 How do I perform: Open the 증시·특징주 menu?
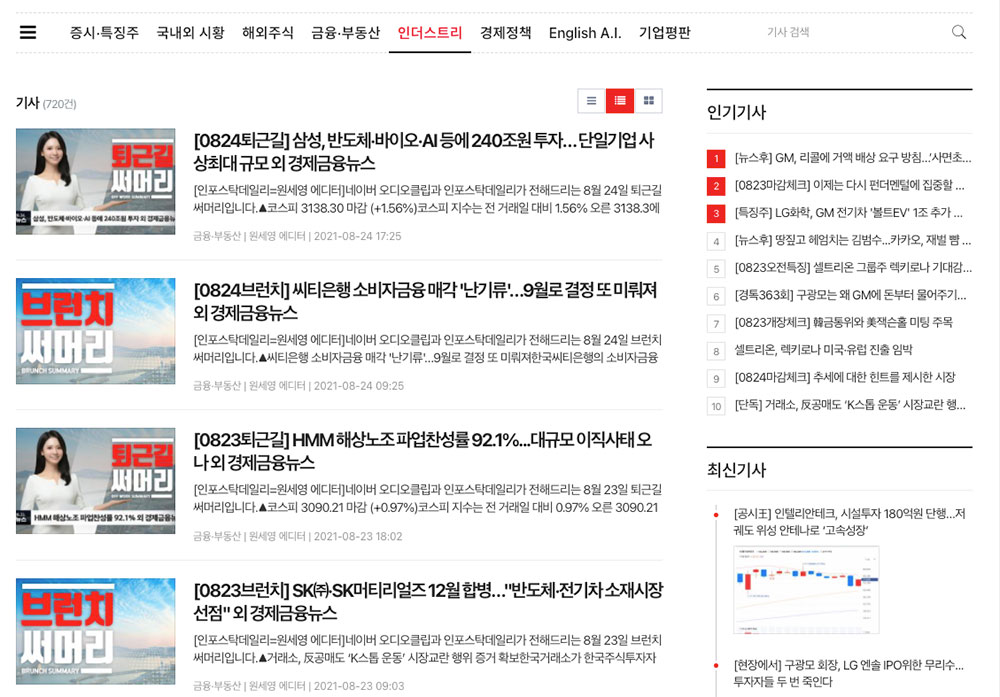(x=104, y=33)
